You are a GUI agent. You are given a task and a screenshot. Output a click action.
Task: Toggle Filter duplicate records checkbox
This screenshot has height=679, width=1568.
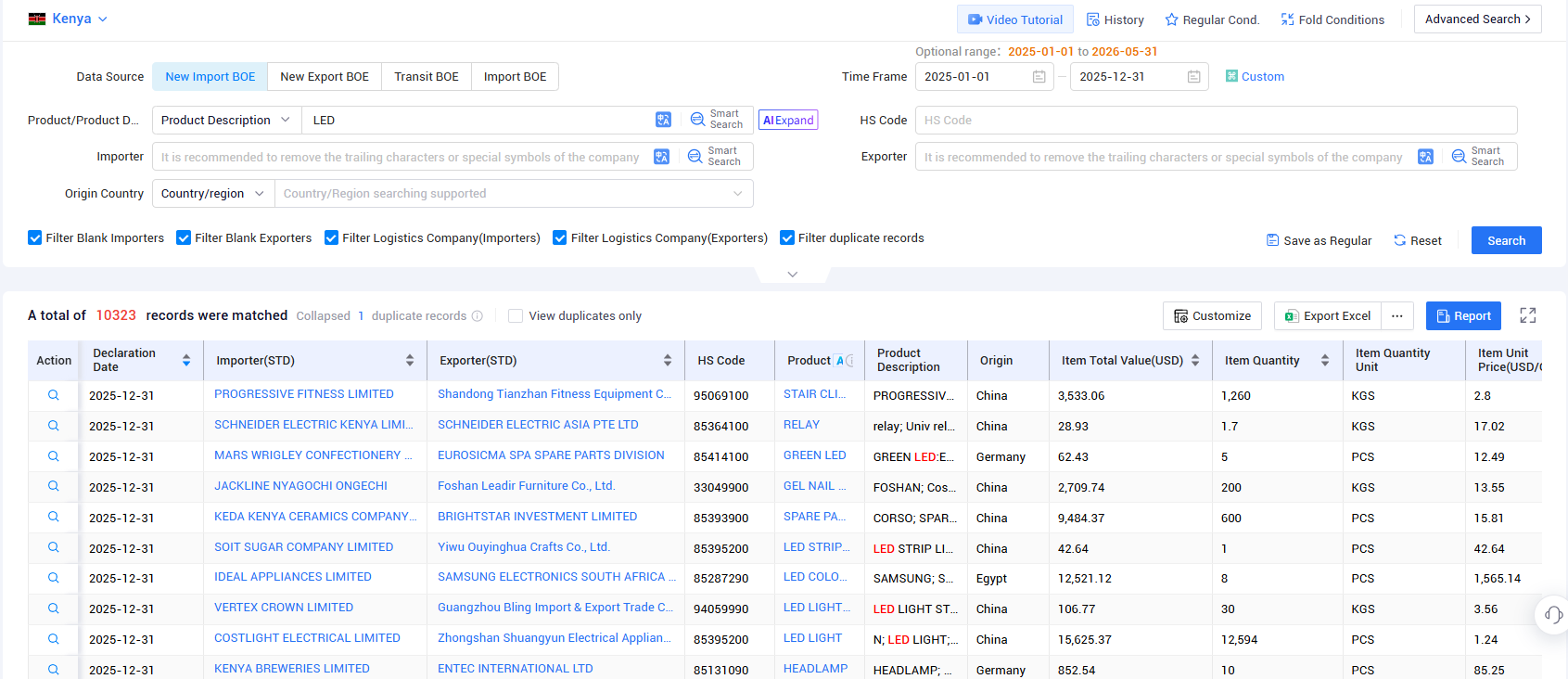[787, 238]
